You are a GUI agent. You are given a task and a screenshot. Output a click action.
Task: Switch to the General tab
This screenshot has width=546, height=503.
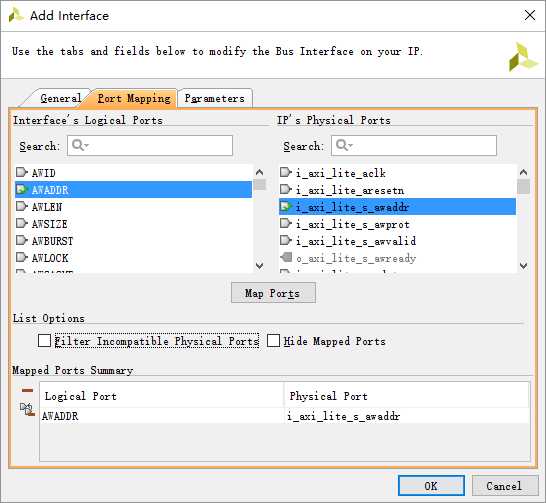point(61,99)
